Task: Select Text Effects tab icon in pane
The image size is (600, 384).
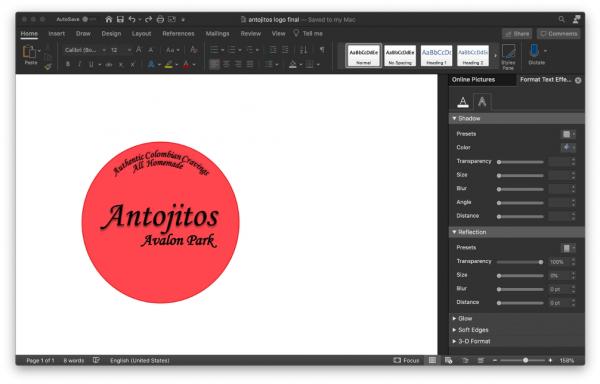Action: click(482, 102)
